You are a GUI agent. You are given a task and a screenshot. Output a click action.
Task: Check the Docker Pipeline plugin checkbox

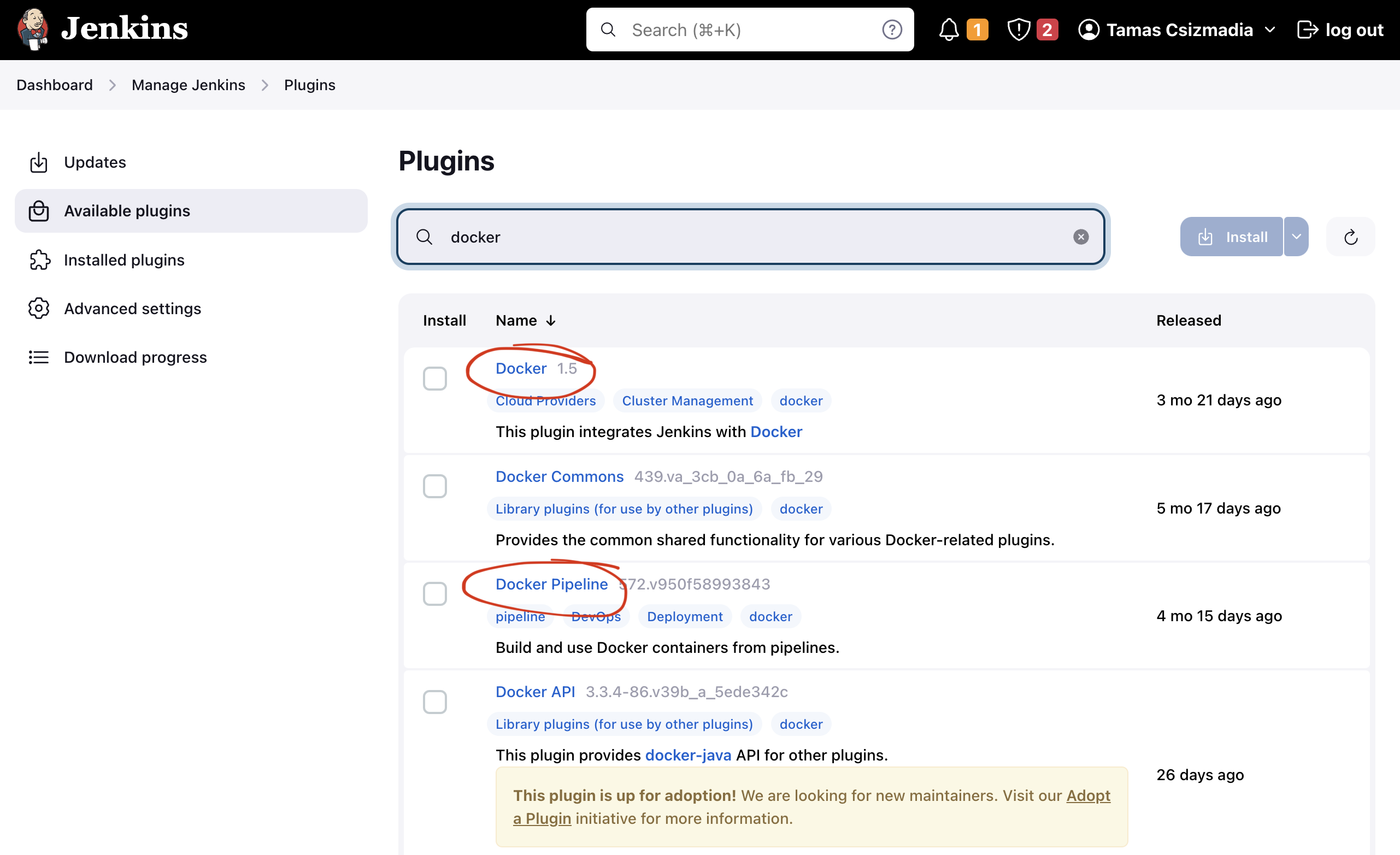coord(436,594)
